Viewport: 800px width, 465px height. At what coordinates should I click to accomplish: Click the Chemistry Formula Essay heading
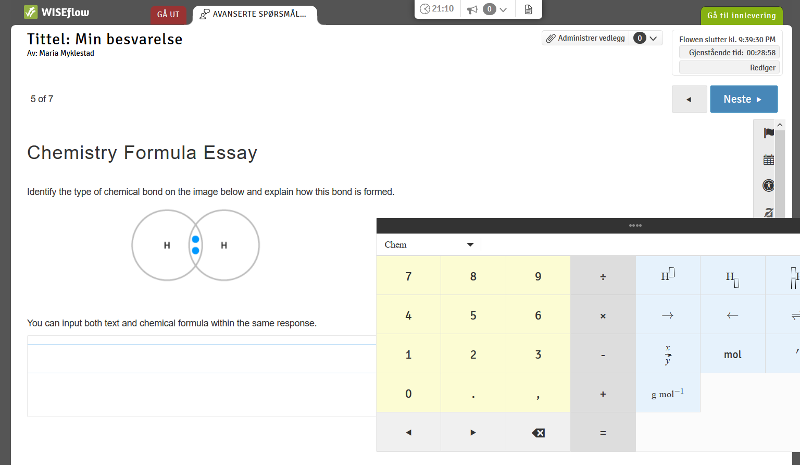click(142, 153)
